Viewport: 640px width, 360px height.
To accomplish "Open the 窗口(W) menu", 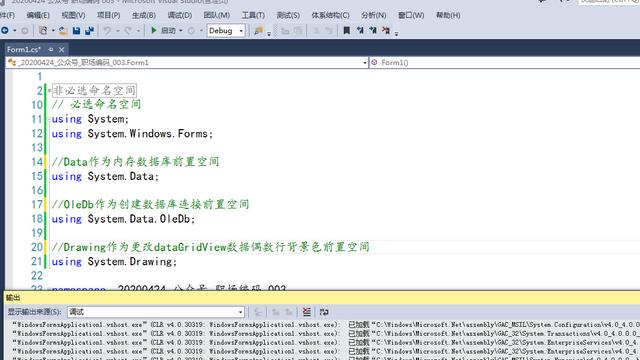I will point(411,15).
